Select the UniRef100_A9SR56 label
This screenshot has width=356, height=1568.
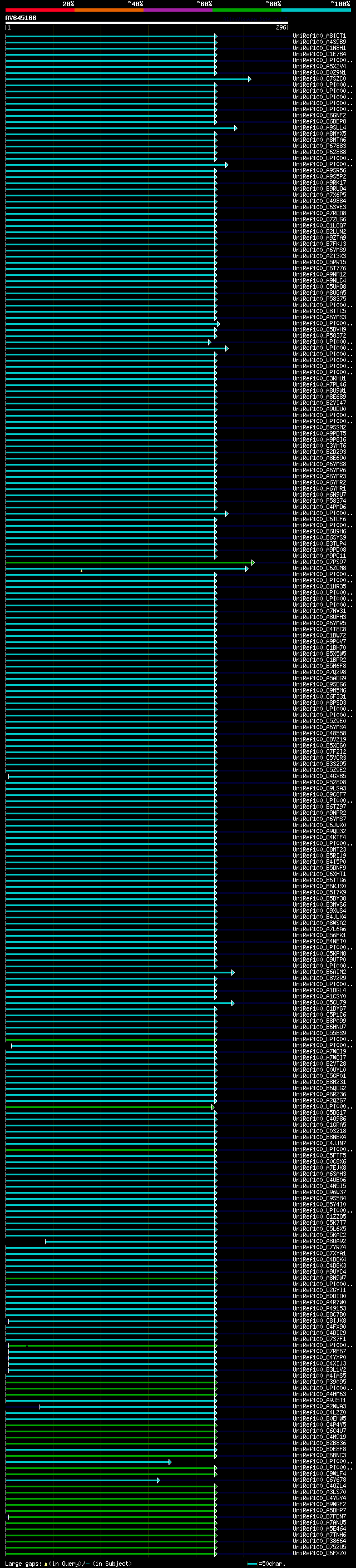(319, 170)
